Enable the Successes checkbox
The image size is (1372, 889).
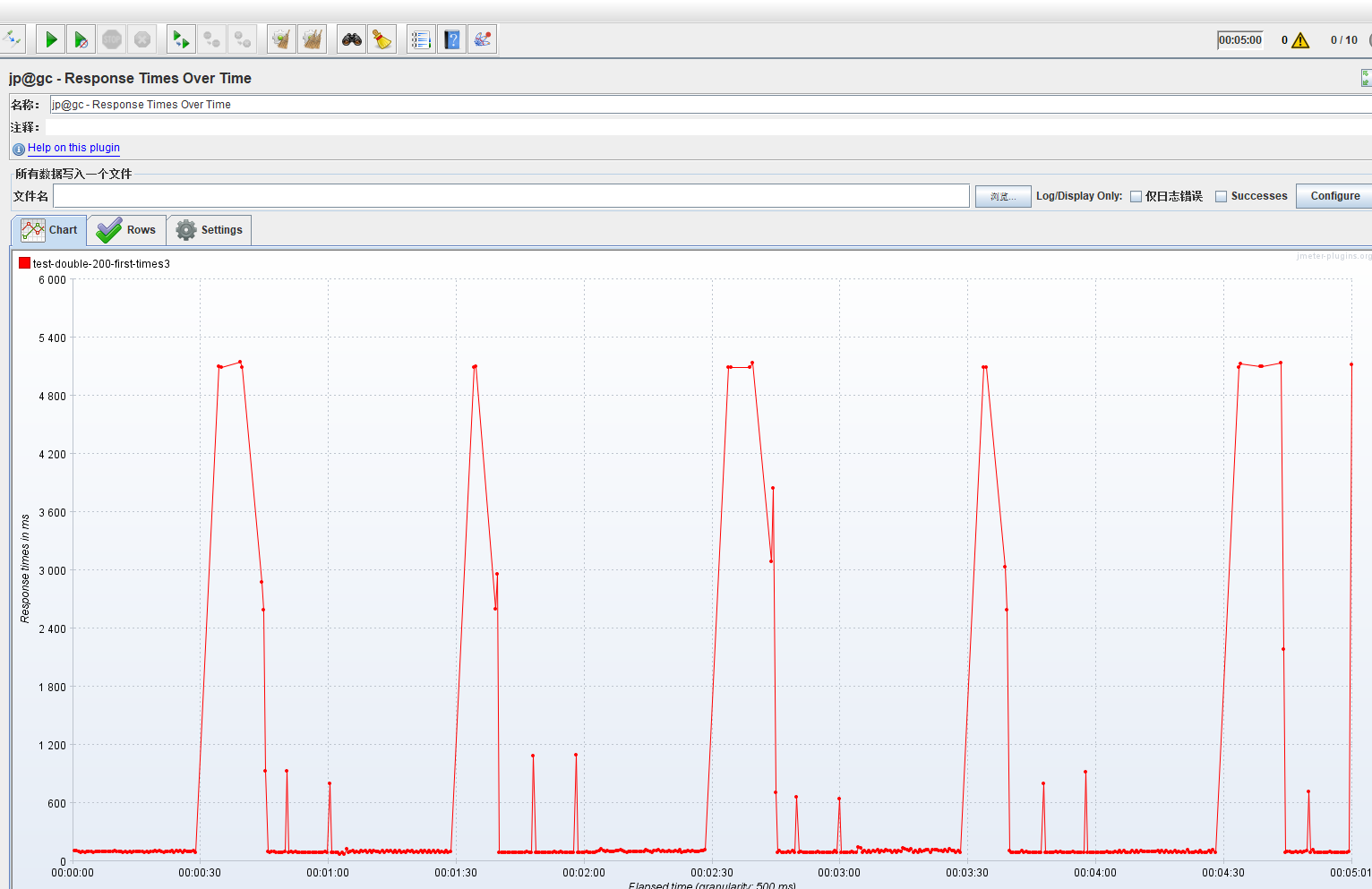pos(1221,196)
